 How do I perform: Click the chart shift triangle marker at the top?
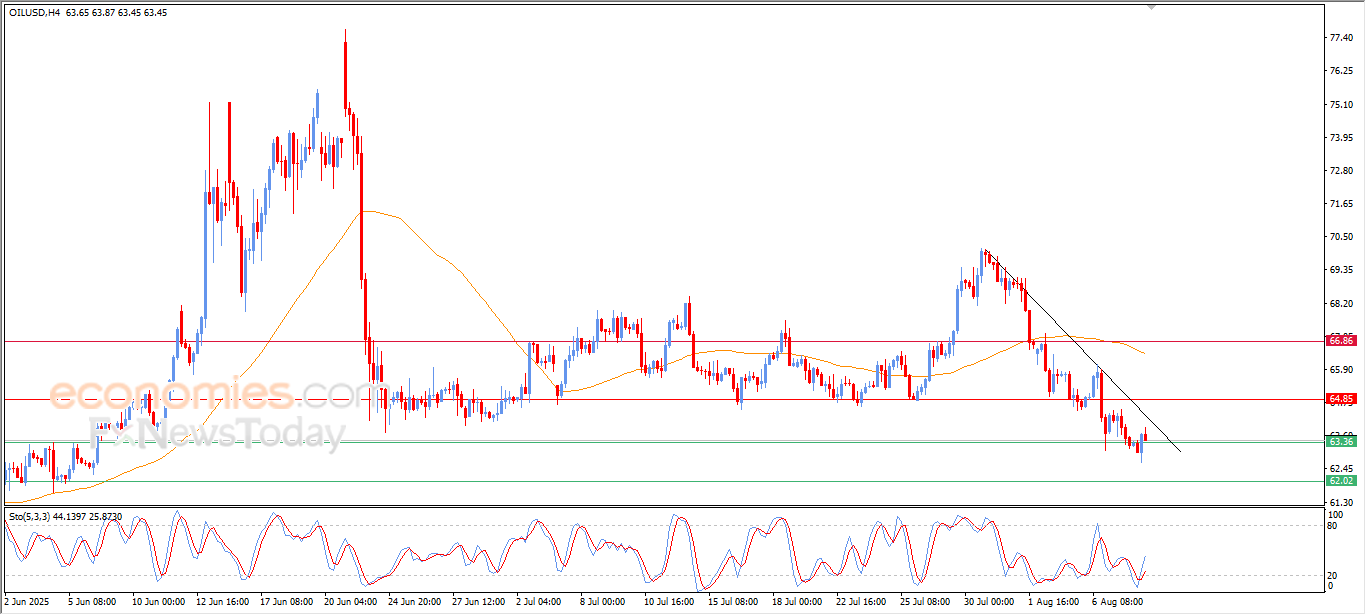(1152, 7)
